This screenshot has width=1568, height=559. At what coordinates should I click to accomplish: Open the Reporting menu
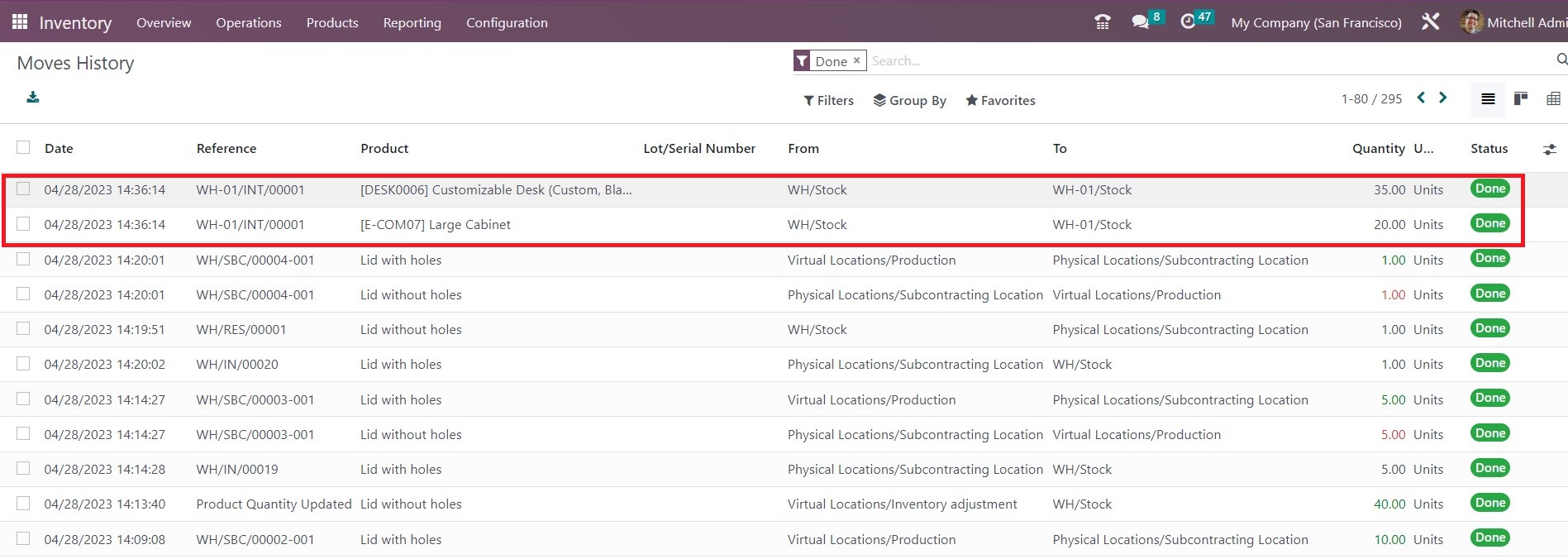[412, 22]
